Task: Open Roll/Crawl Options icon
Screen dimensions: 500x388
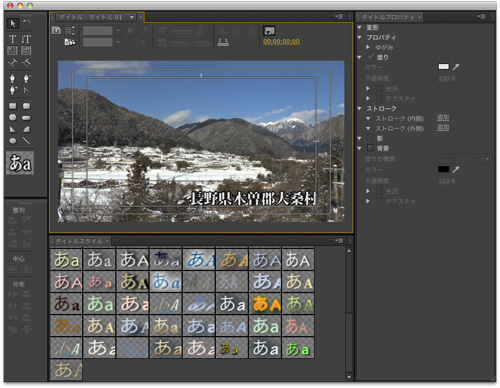Action: click(x=70, y=30)
